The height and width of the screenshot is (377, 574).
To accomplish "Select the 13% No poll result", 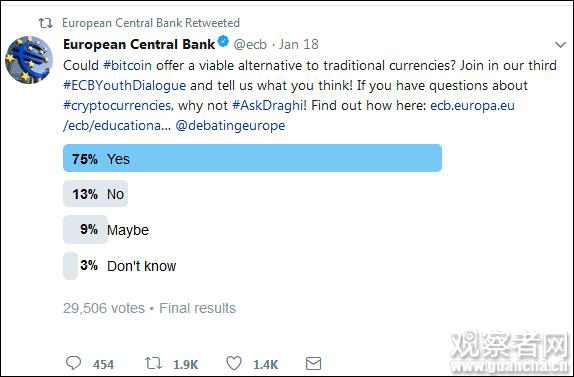I will point(96,194).
